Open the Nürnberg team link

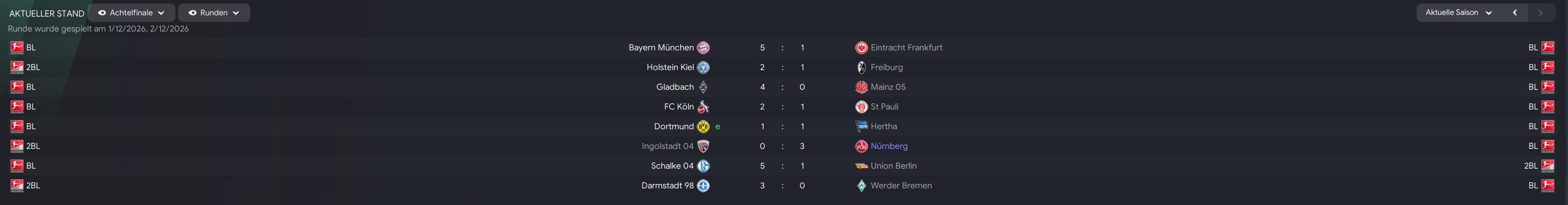[x=889, y=146]
